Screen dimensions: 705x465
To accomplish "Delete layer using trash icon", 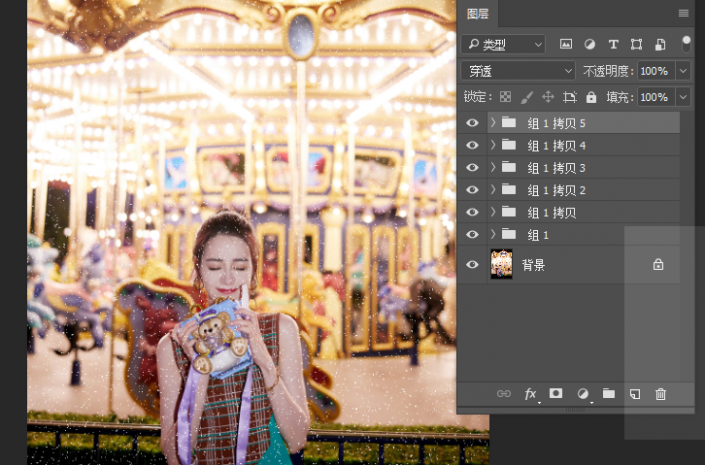I will [x=660, y=394].
